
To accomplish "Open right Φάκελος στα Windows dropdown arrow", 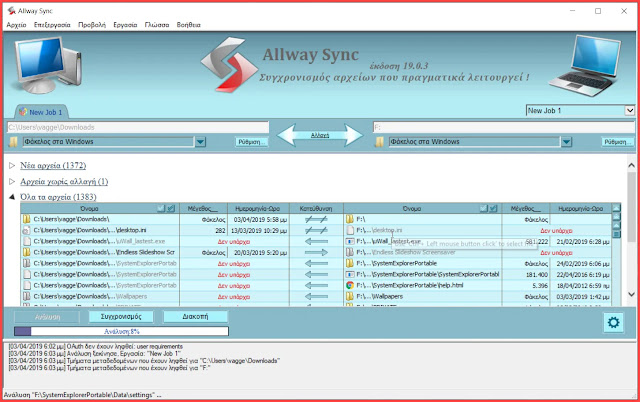I will (566, 142).
